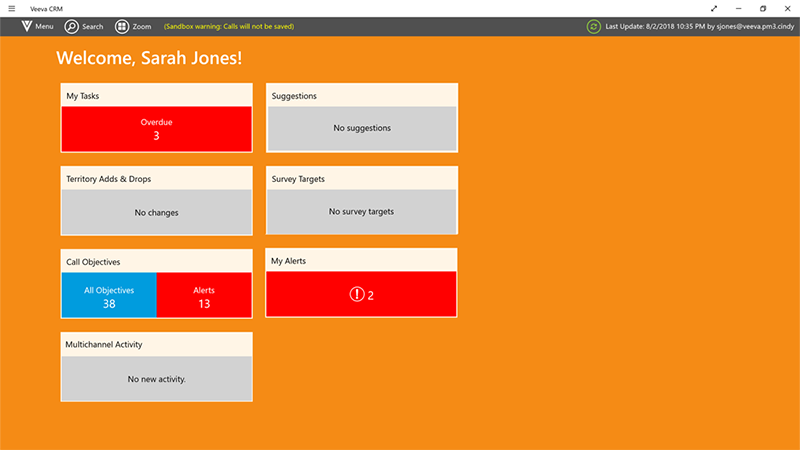This screenshot has width=800, height=450.
Task: Open the red call objective Alerts tile
Action: [204, 296]
